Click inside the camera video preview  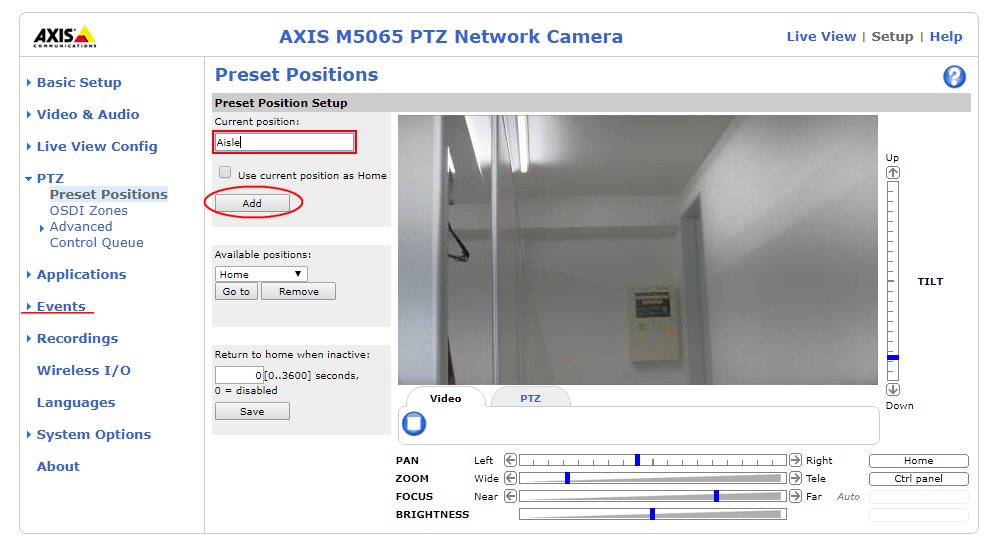pyautogui.click(x=638, y=250)
